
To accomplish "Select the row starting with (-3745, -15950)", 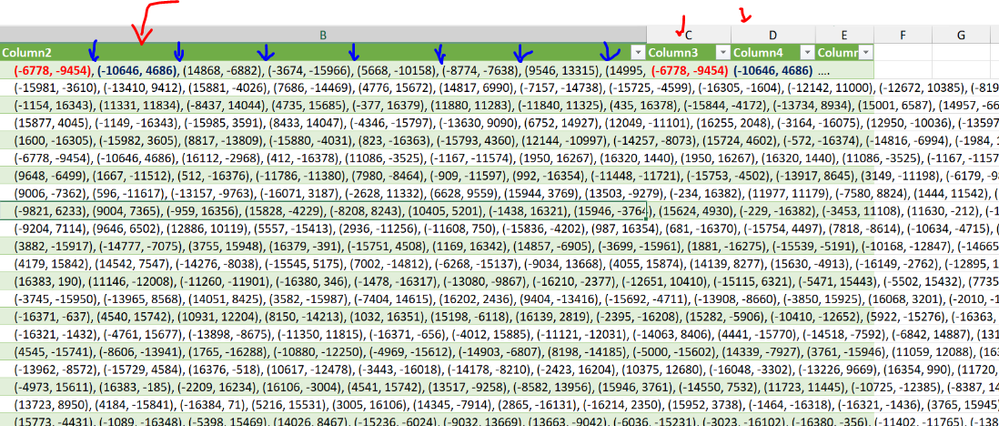I will [500, 297].
